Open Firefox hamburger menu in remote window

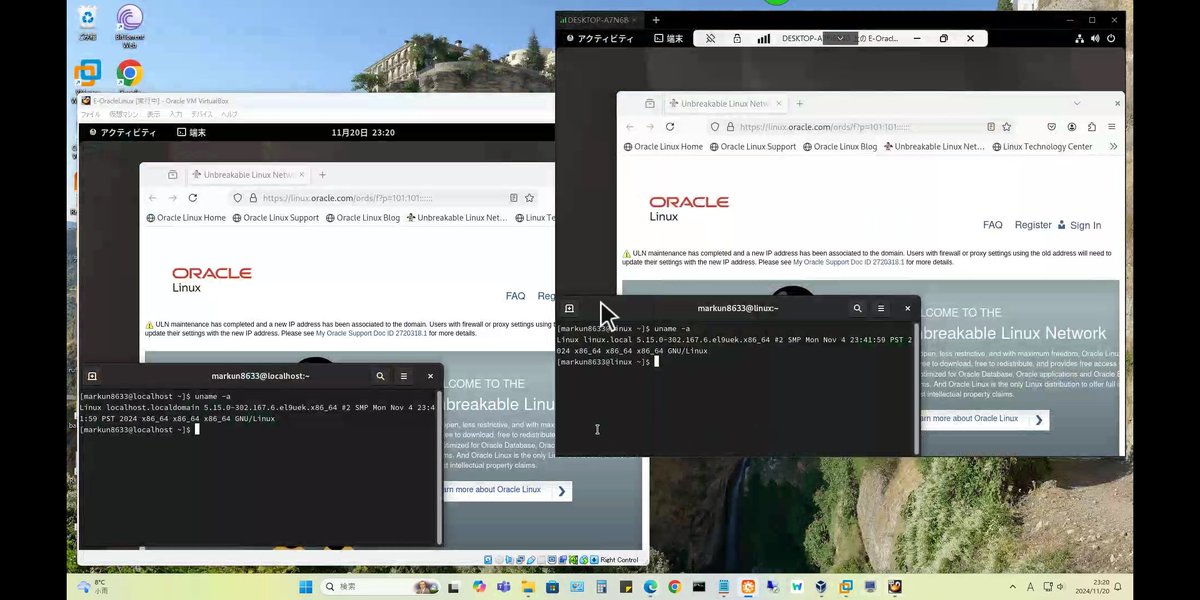tap(1110, 127)
